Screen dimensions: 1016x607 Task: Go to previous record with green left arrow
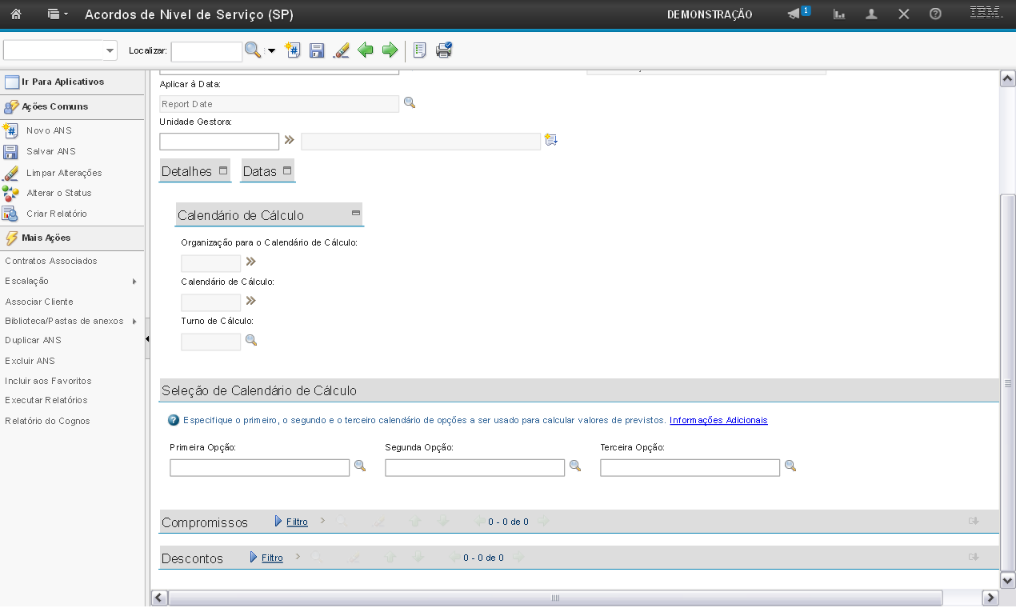click(x=366, y=50)
